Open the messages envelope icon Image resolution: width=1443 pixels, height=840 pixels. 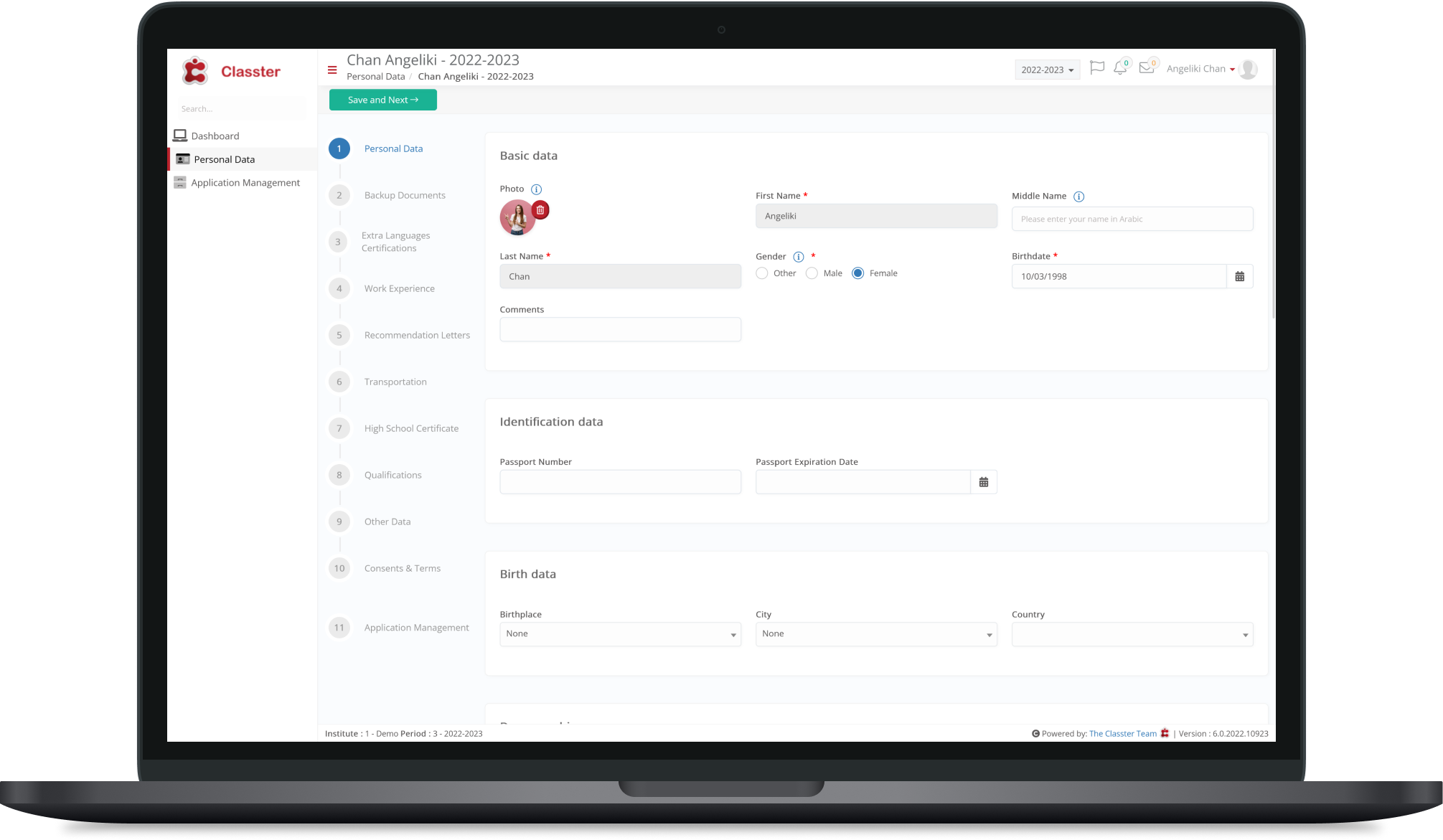(x=1146, y=68)
